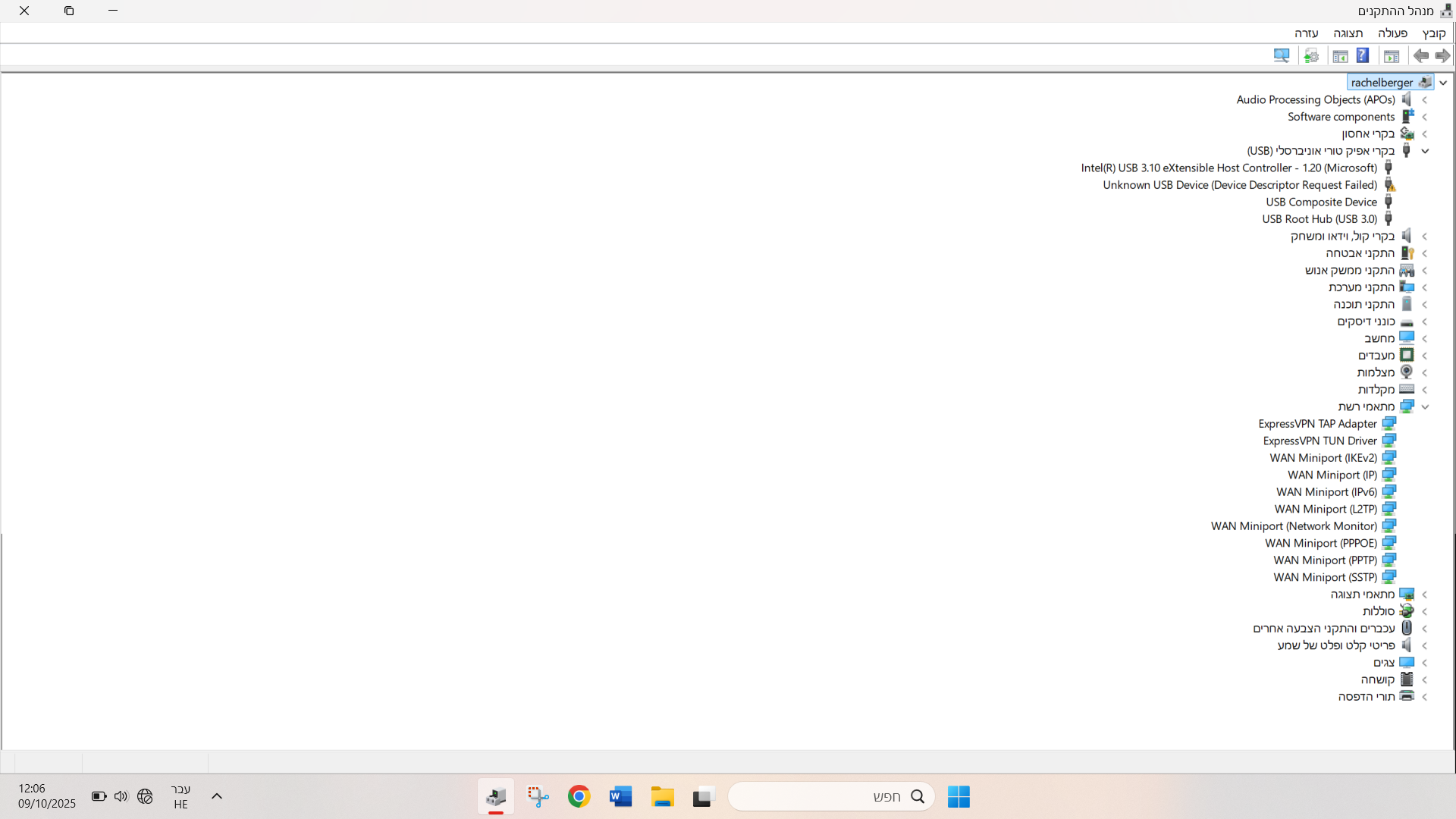The width and height of the screenshot is (1456, 819).
Task: Expand the Audio Processing Objects (APOs) node
Action: tap(1425, 100)
